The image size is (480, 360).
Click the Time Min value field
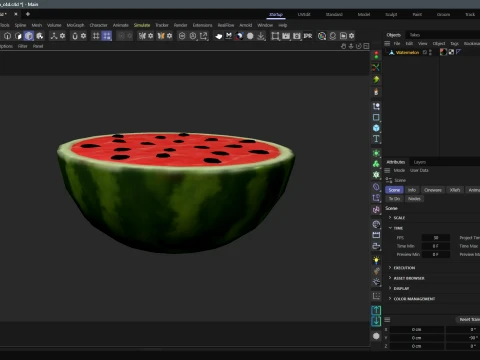(x=436, y=246)
